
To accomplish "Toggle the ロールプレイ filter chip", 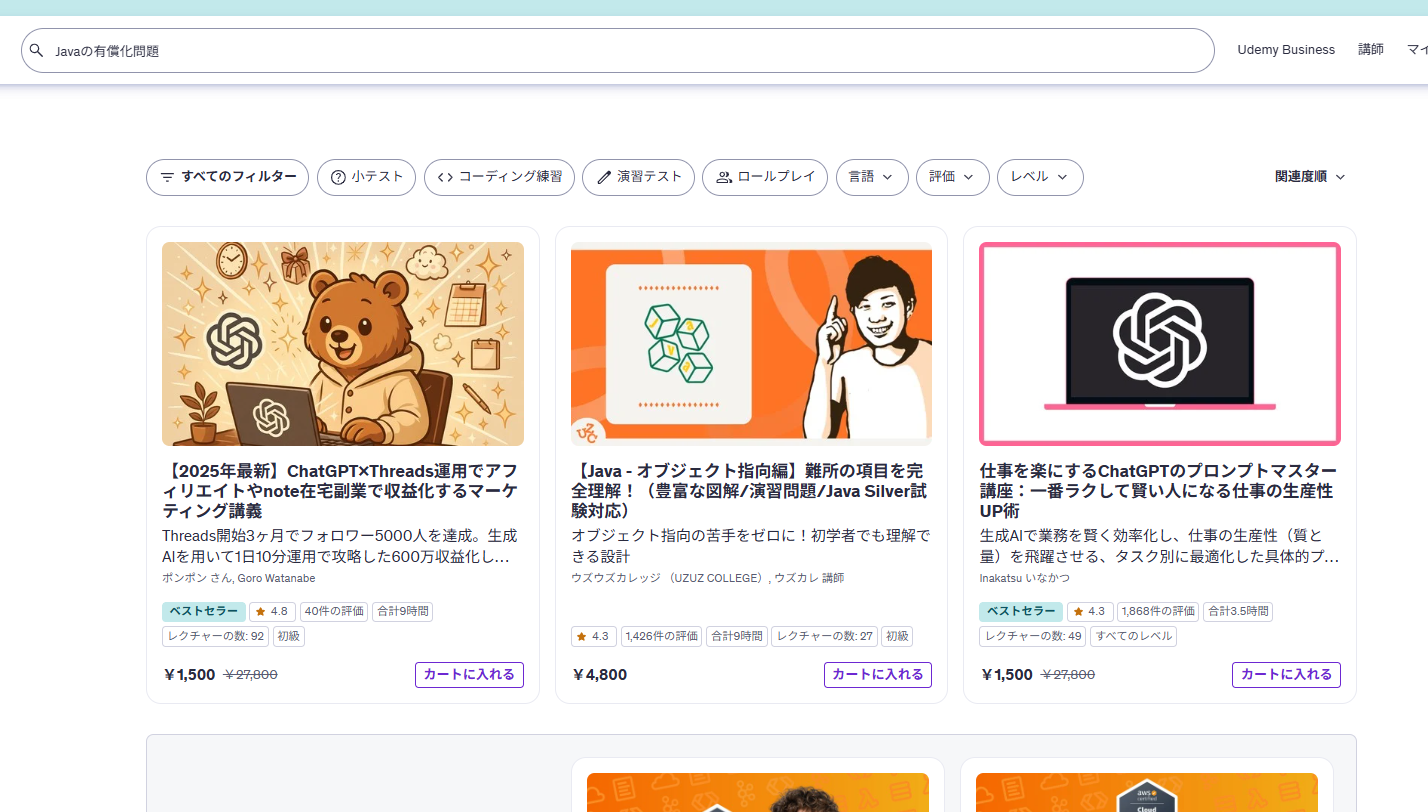I will pyautogui.click(x=765, y=177).
